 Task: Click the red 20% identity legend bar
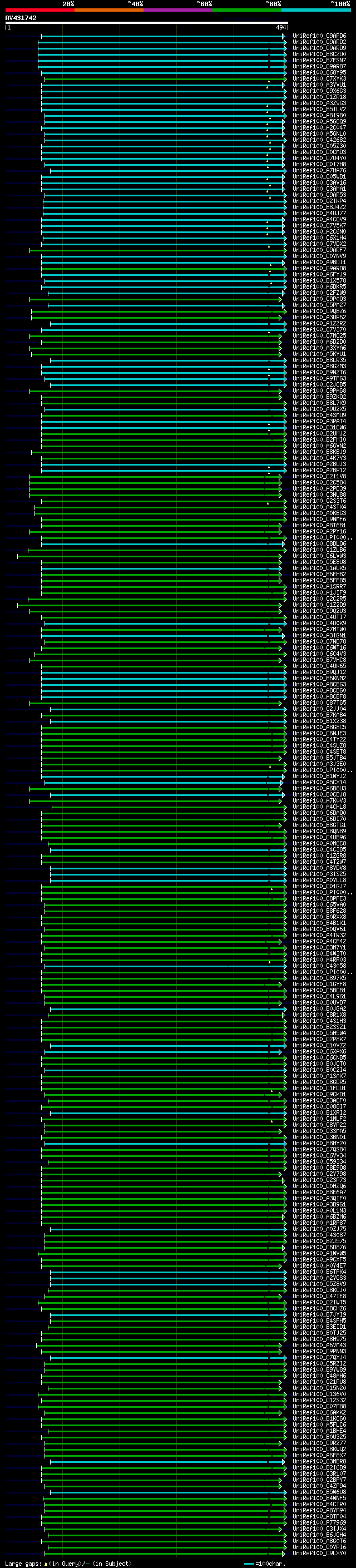[x=39, y=10]
